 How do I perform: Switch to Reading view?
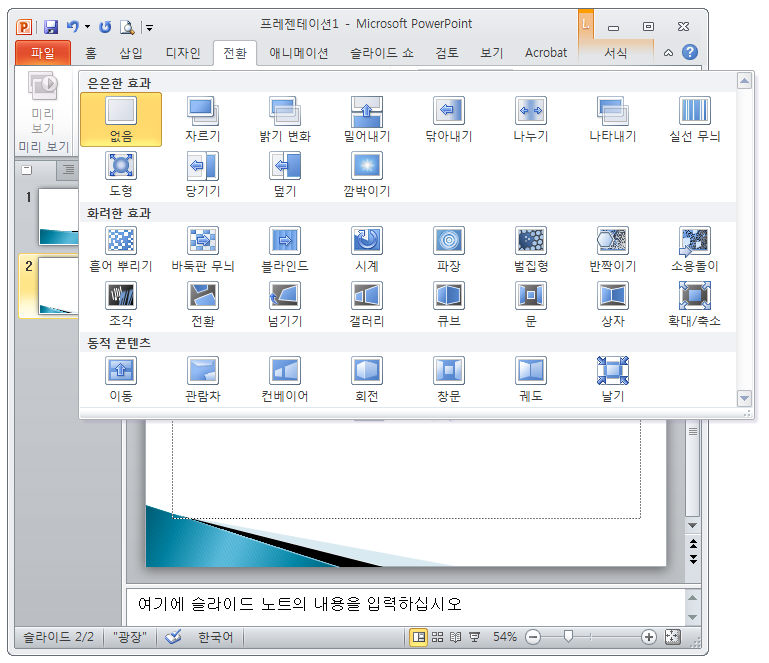click(456, 637)
